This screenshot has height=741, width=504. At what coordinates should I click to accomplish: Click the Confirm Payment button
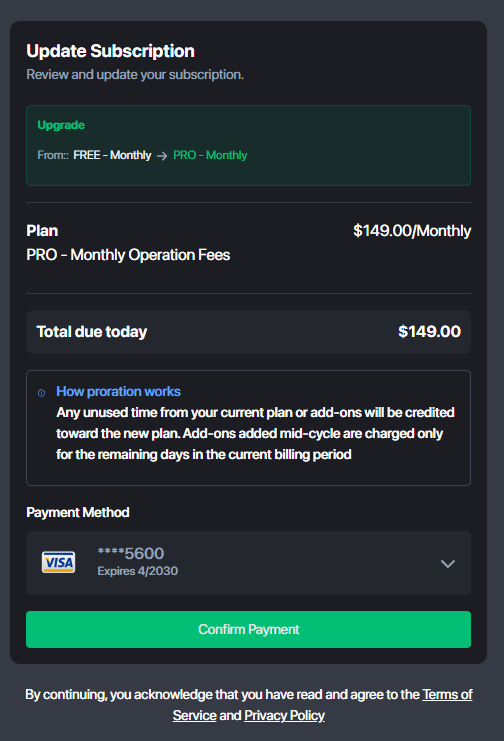tap(248, 629)
